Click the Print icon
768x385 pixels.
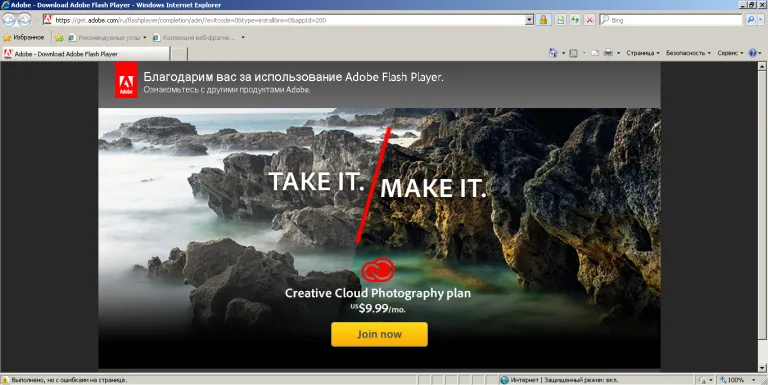(x=609, y=53)
